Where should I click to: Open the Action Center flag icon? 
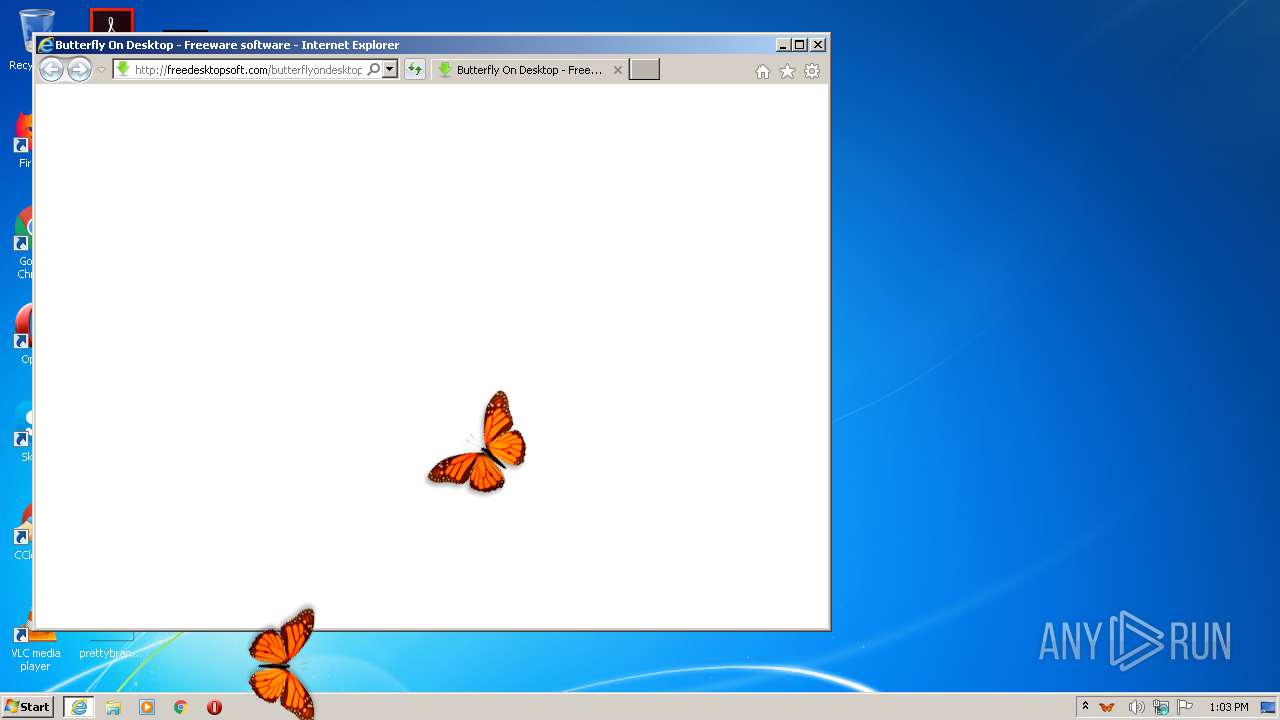coord(1185,707)
